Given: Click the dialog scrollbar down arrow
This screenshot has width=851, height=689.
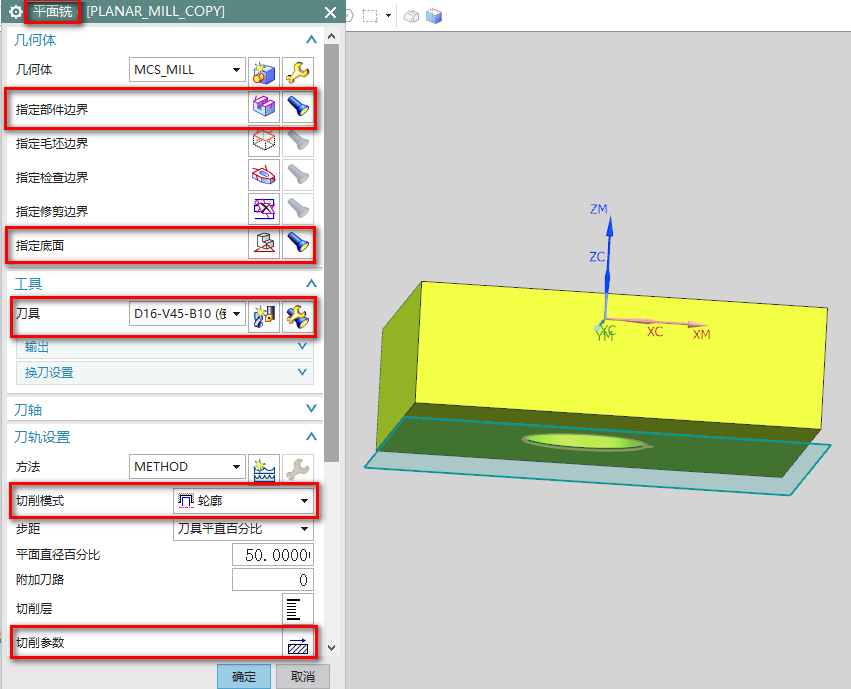Looking at the screenshot, I should (x=332, y=649).
